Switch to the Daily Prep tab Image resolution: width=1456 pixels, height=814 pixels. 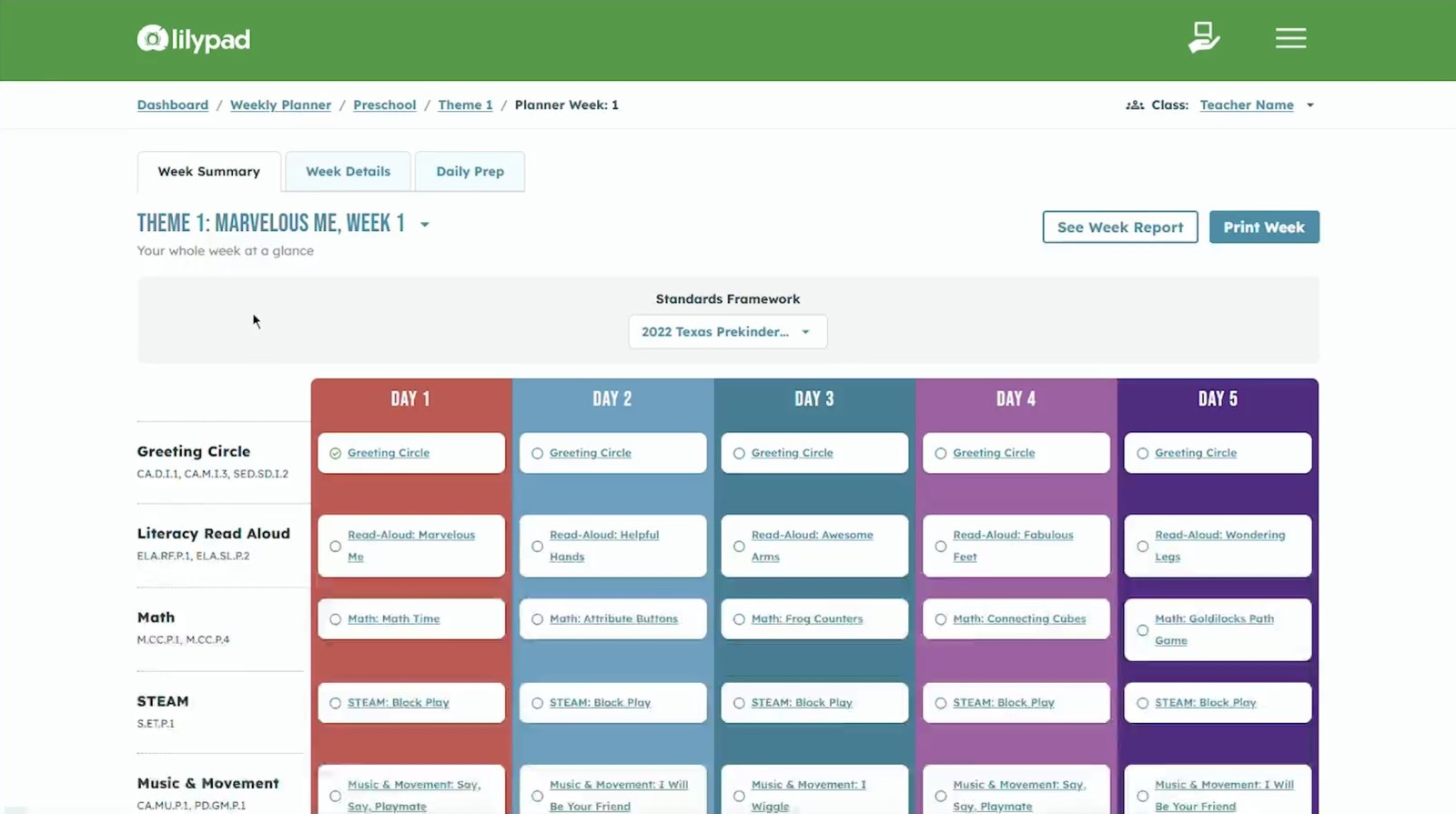pyautogui.click(x=470, y=171)
